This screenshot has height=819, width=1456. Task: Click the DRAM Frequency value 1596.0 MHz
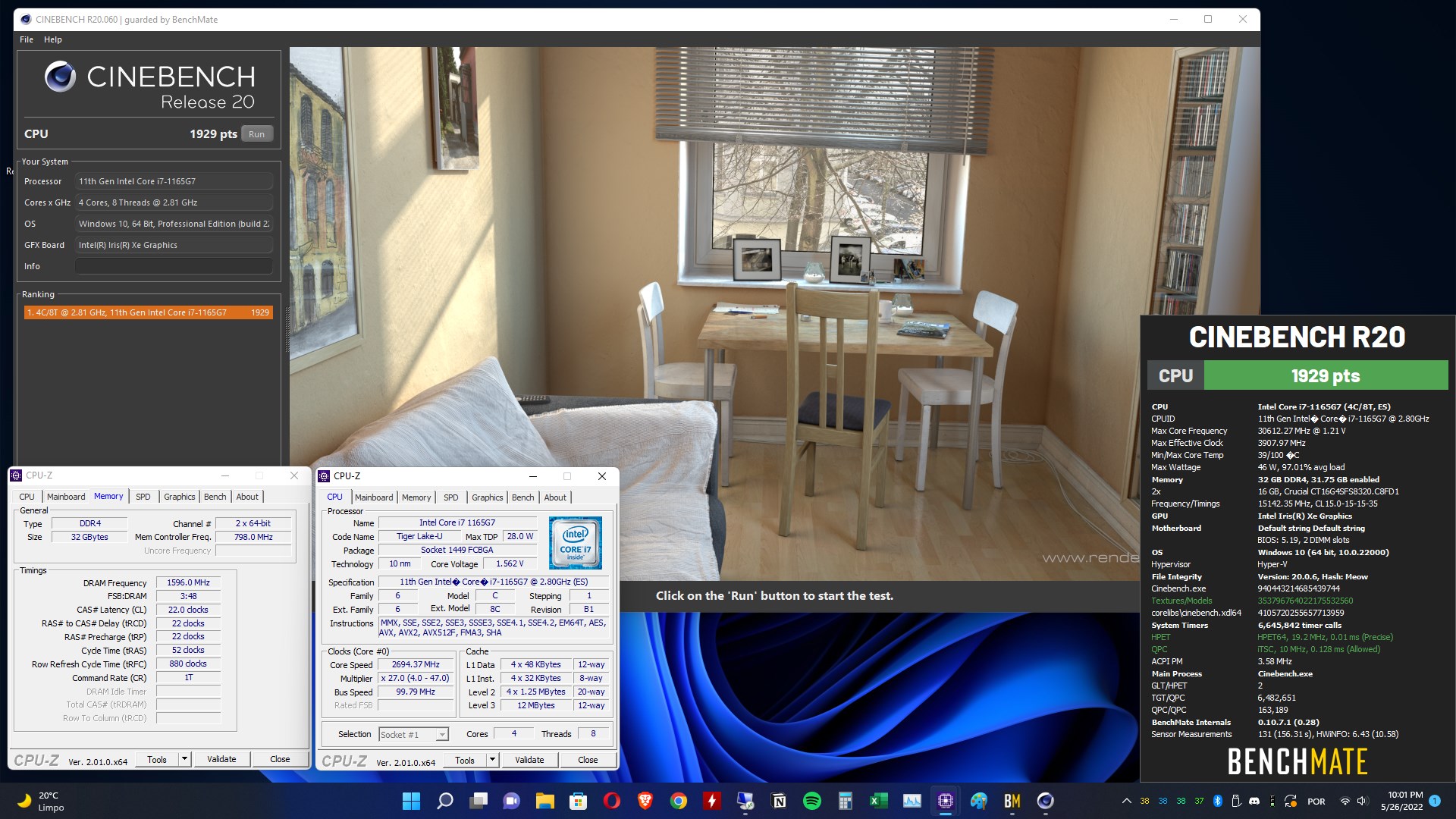point(189,582)
